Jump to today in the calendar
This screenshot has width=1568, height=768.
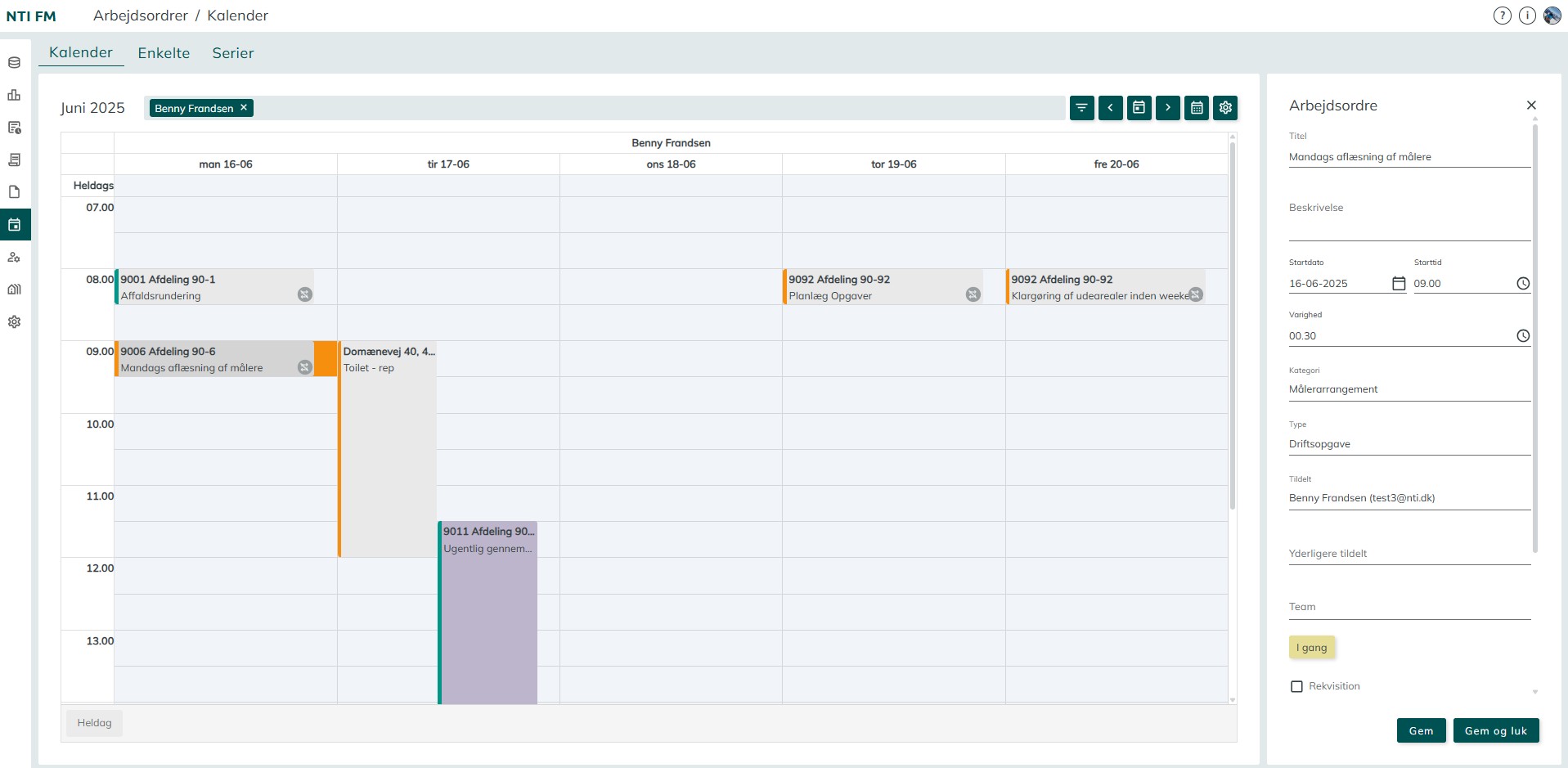click(1139, 108)
